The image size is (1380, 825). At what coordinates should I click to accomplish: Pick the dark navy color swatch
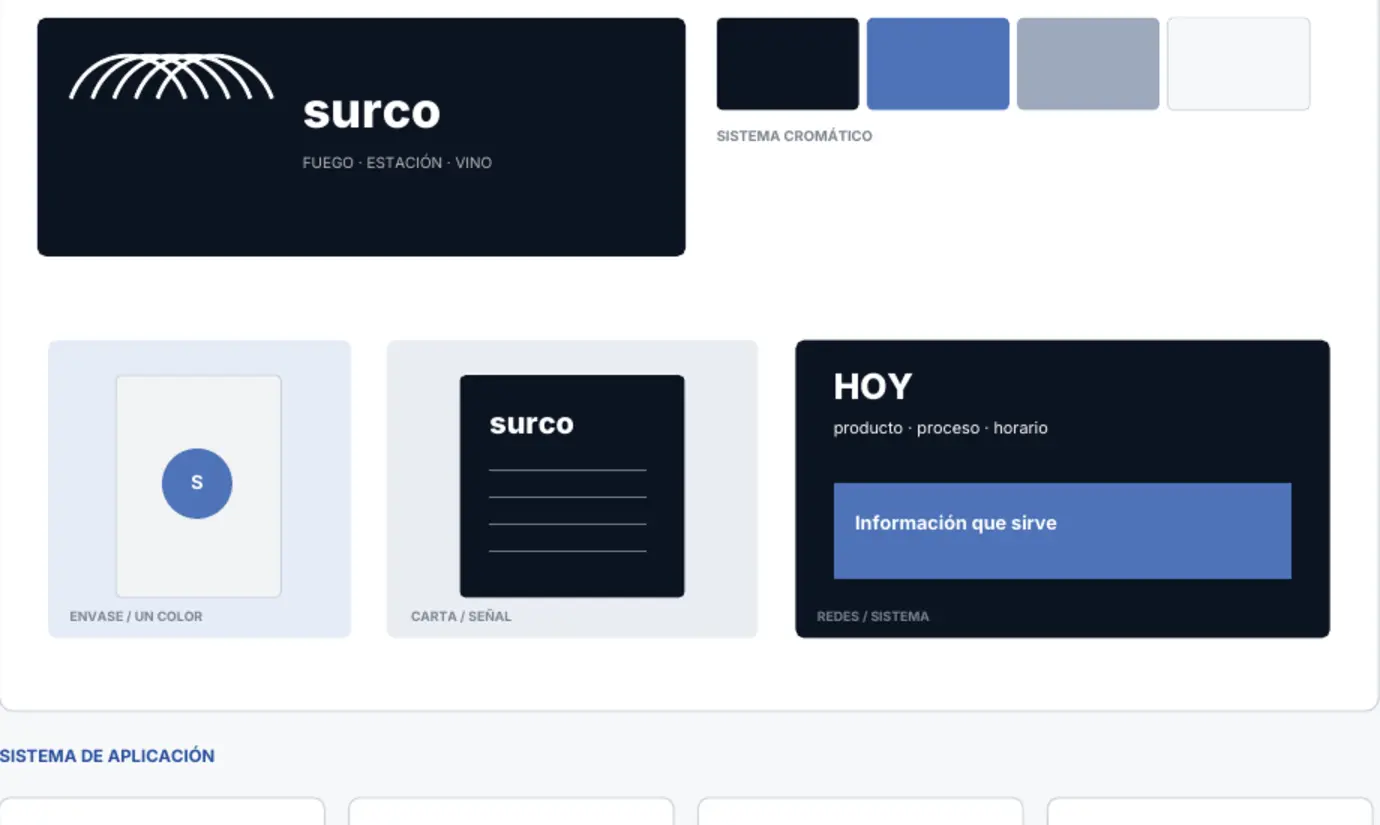tap(788, 64)
